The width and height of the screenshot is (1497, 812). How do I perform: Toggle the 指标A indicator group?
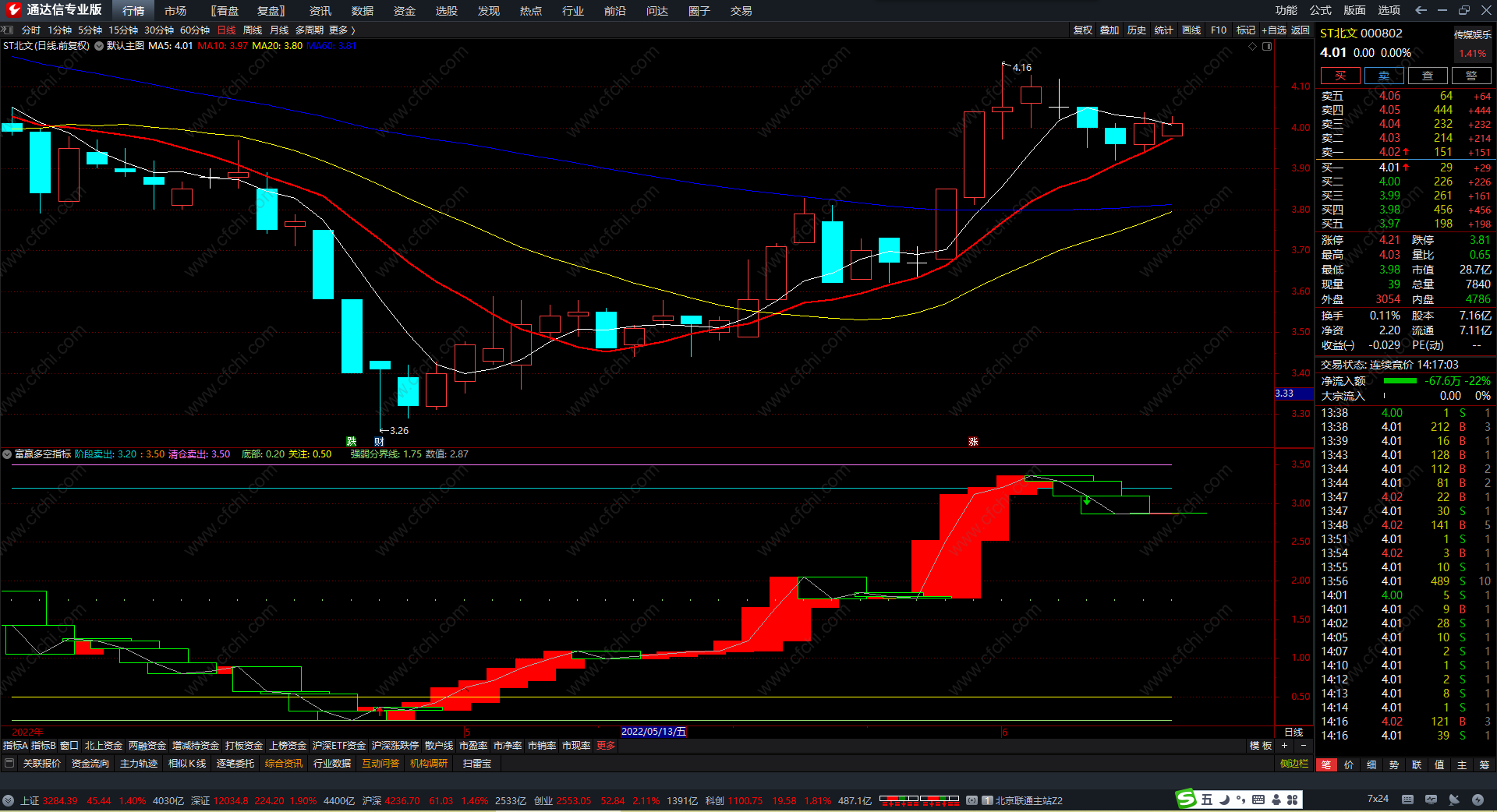(16, 746)
